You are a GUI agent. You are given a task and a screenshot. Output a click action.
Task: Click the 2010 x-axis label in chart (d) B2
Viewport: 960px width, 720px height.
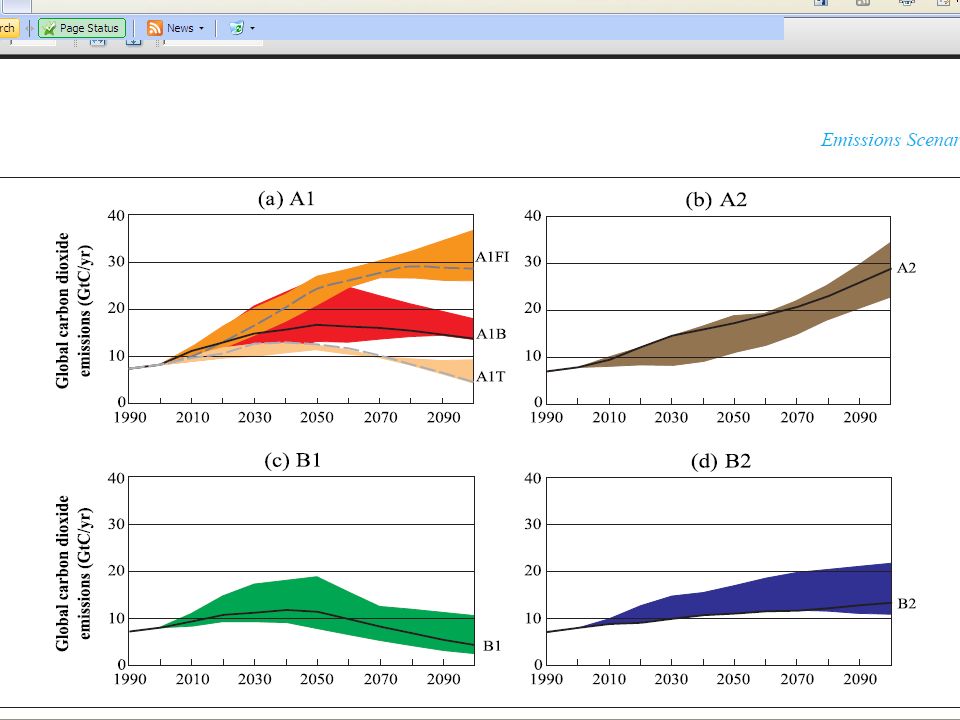(609, 679)
